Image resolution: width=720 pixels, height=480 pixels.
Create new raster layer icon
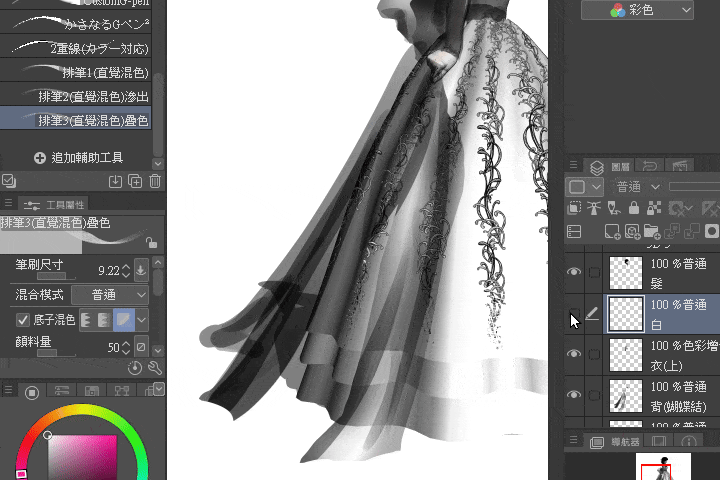pos(613,232)
